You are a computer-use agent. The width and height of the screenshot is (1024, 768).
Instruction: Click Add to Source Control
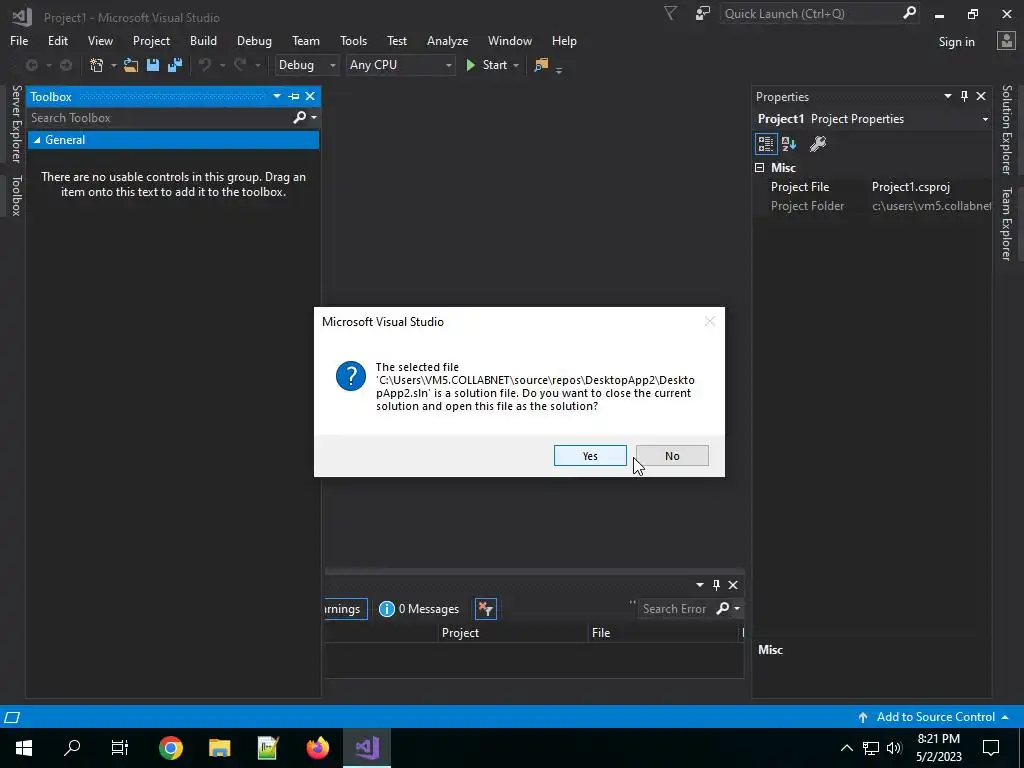[x=935, y=717]
